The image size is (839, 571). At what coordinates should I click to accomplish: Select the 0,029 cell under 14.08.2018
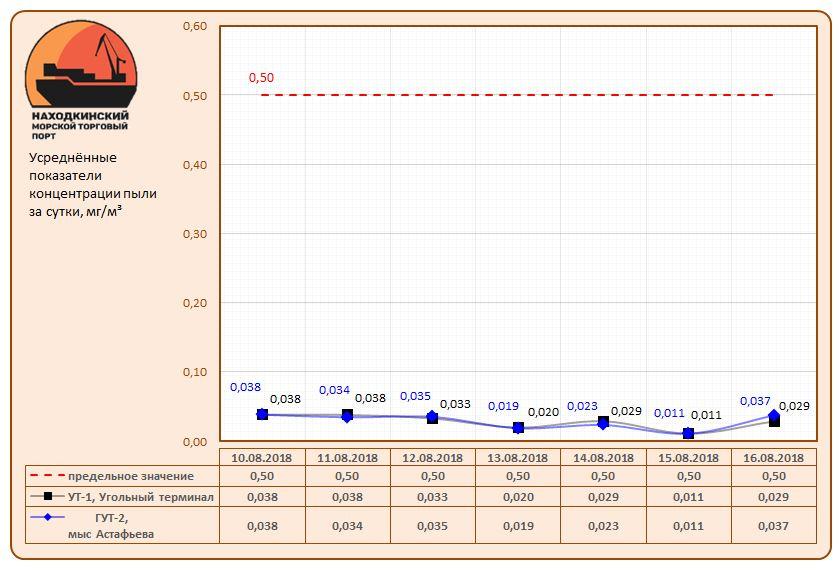click(x=603, y=497)
